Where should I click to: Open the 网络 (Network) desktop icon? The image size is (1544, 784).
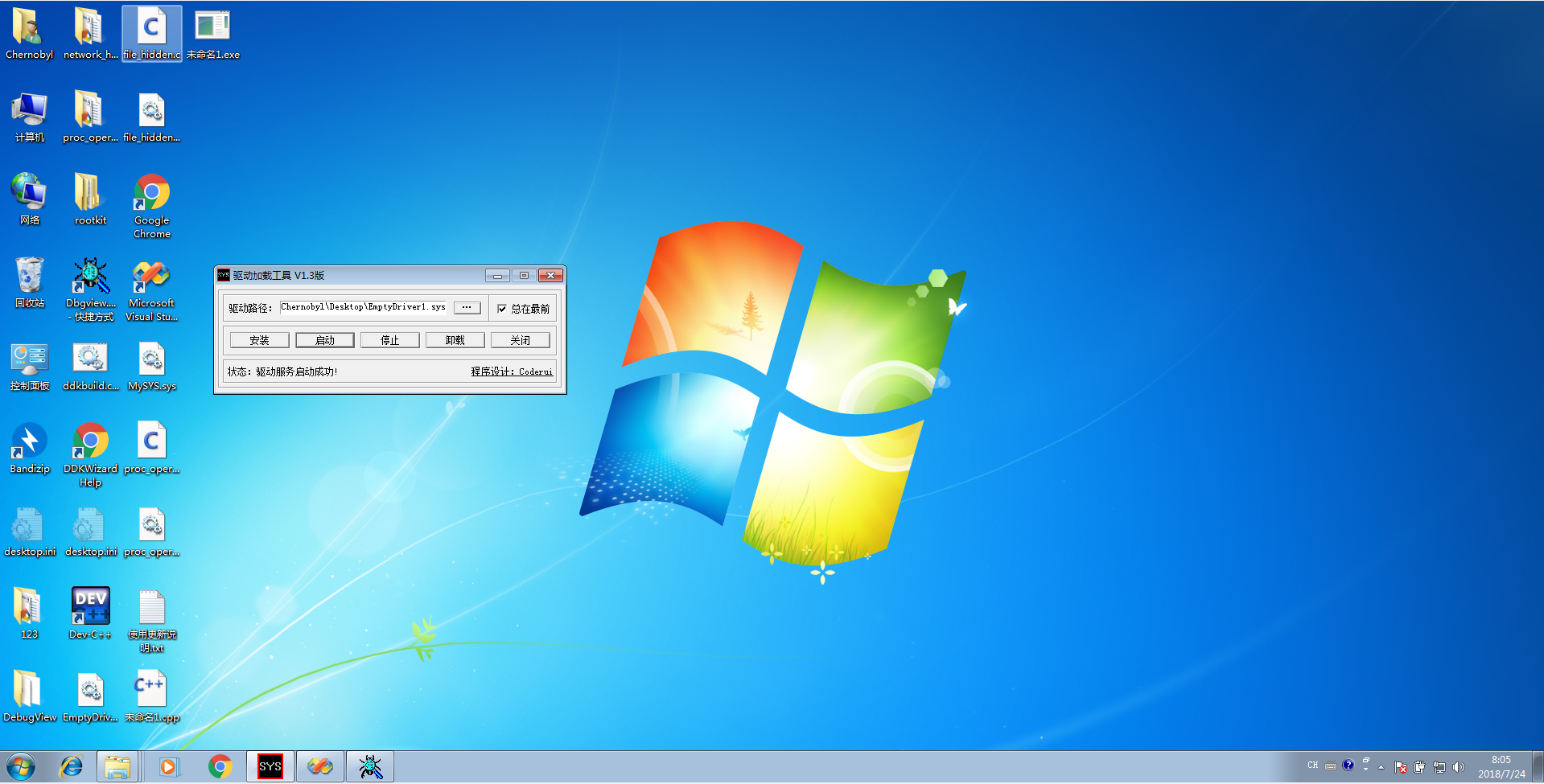[29, 199]
